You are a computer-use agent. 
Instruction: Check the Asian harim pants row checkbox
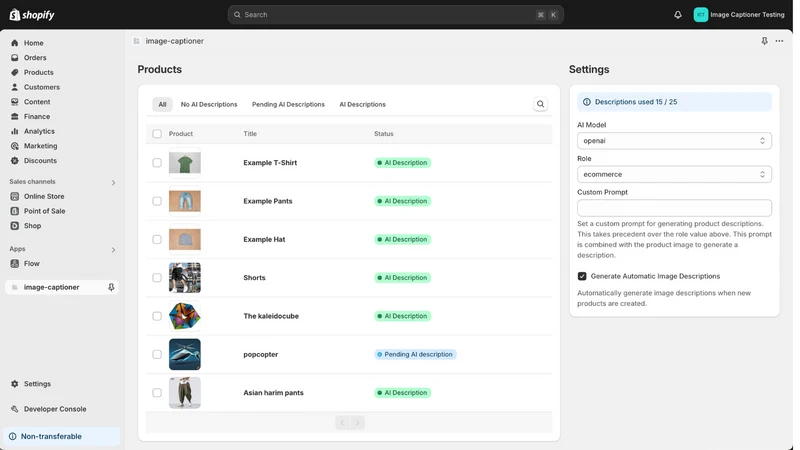[157, 393]
